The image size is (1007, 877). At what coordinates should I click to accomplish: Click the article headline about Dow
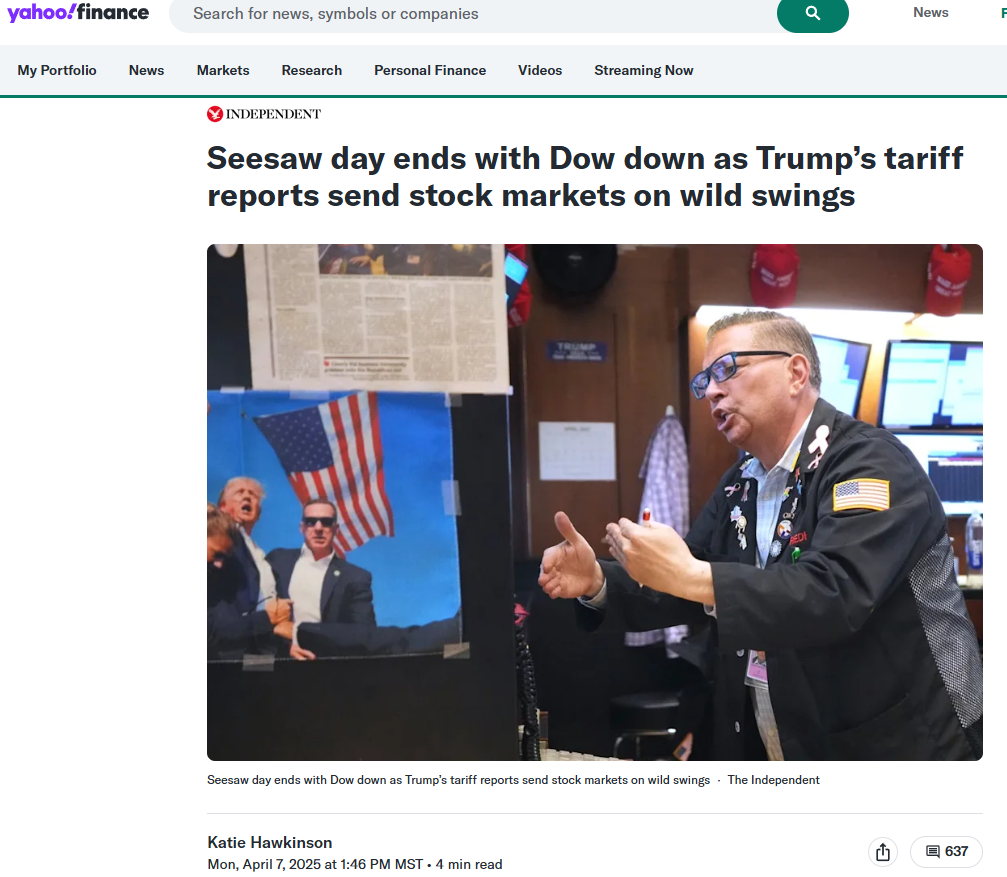585,177
